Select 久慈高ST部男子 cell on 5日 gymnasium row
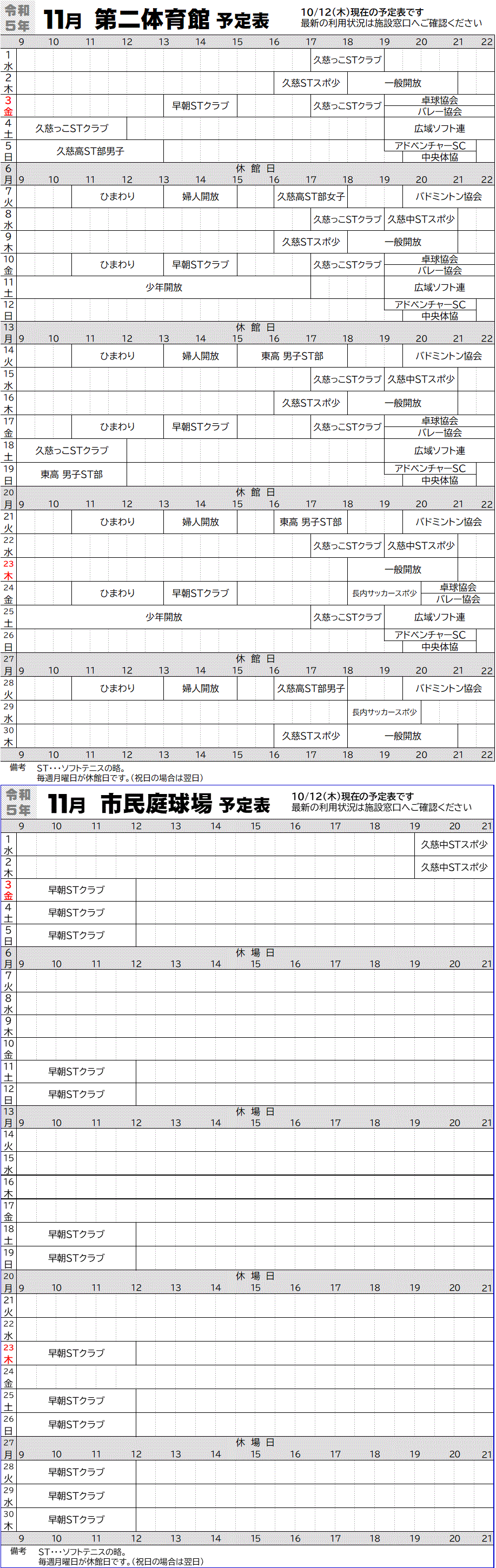The width and height of the screenshot is (496, 1568). [90, 151]
